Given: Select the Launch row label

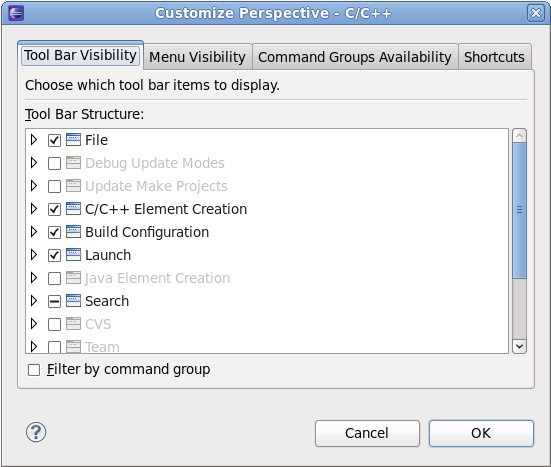Looking at the screenshot, I should (108, 255).
